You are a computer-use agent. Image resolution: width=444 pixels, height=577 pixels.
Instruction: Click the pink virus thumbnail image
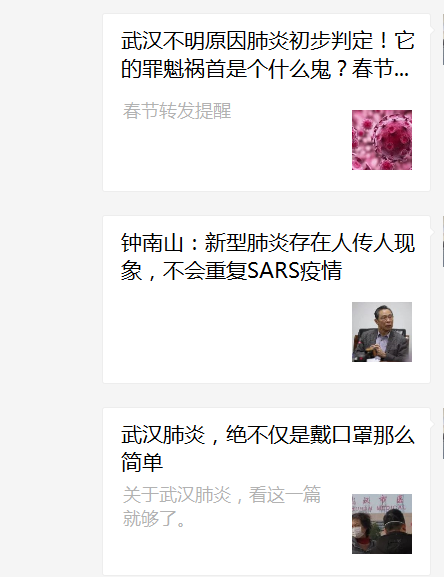pyautogui.click(x=382, y=140)
